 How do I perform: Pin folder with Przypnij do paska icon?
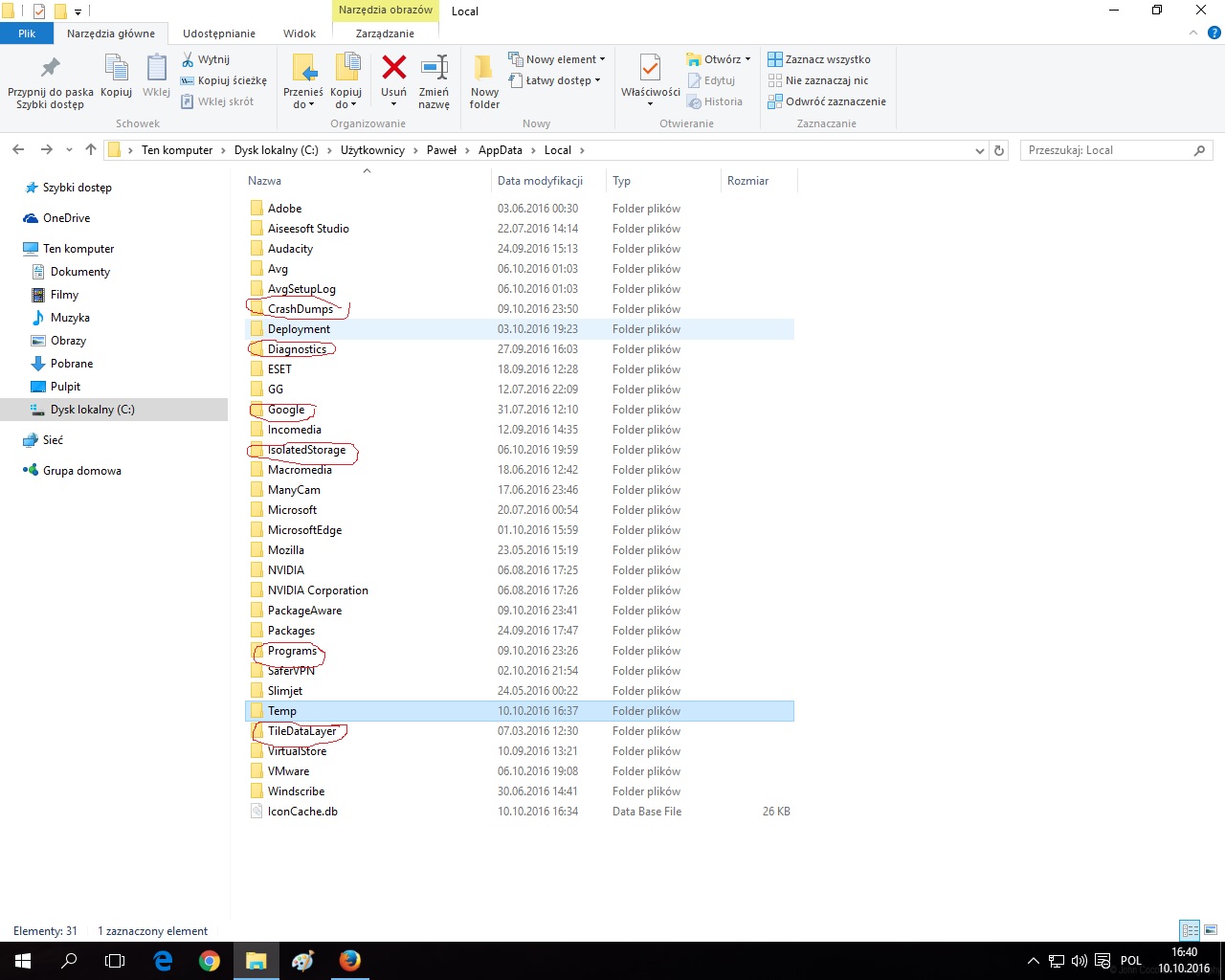51,70
